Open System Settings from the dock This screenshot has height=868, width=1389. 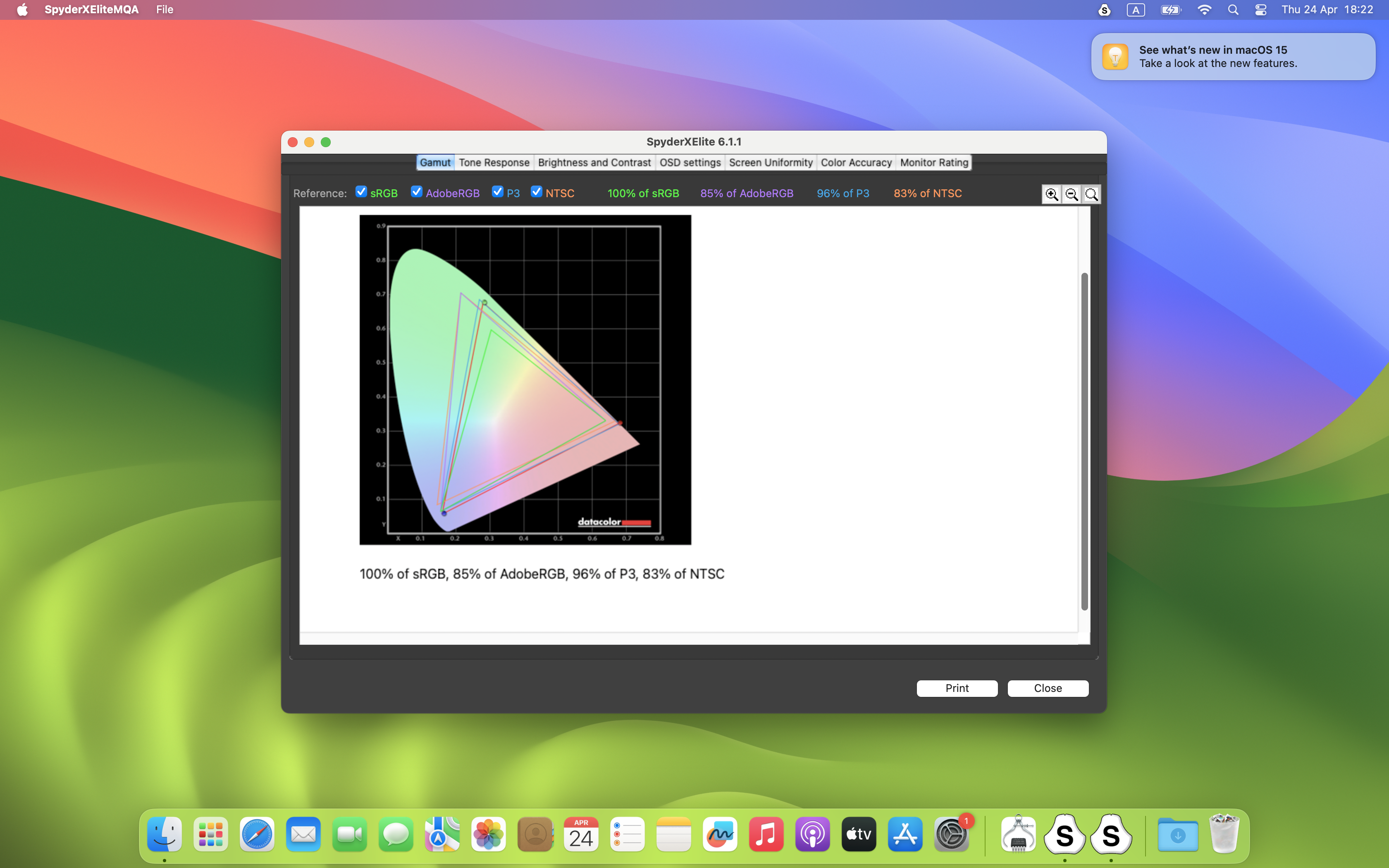coord(952,834)
